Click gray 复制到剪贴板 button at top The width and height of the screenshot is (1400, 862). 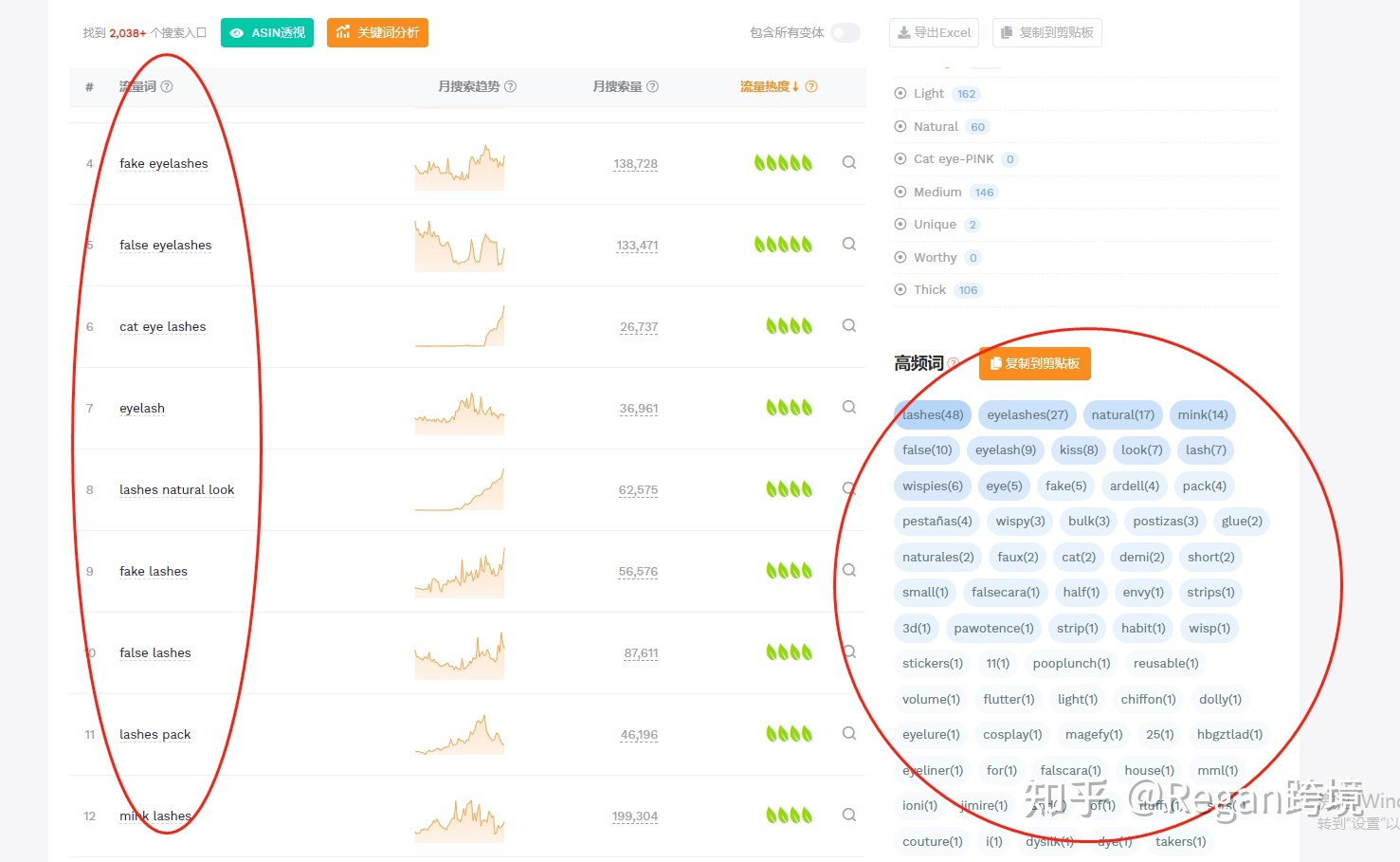(1046, 32)
